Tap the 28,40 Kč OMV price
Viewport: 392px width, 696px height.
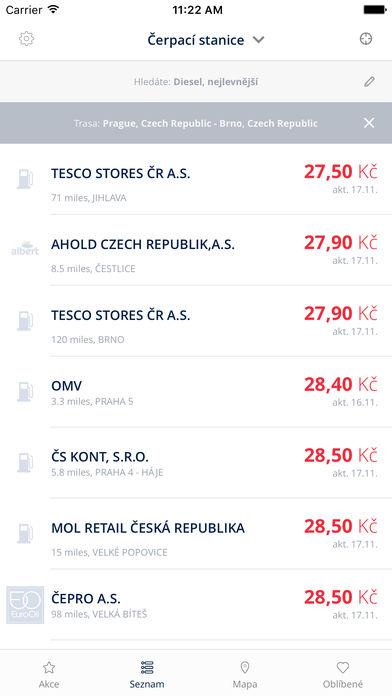pos(341,384)
